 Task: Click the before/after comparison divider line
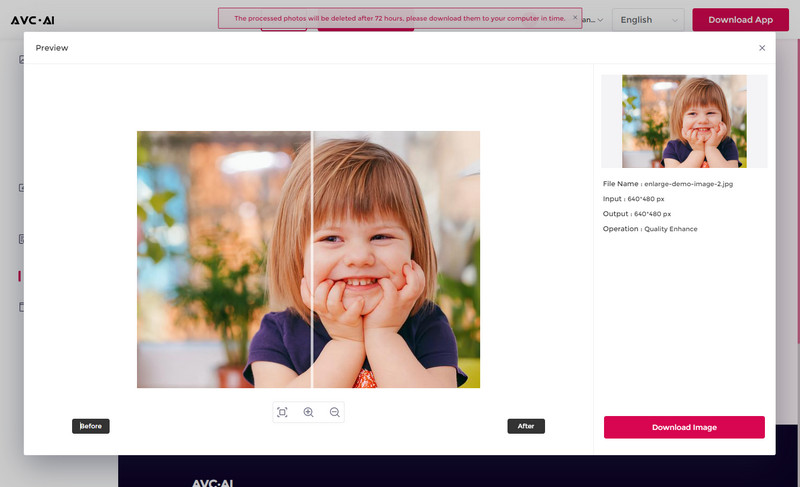click(x=312, y=259)
